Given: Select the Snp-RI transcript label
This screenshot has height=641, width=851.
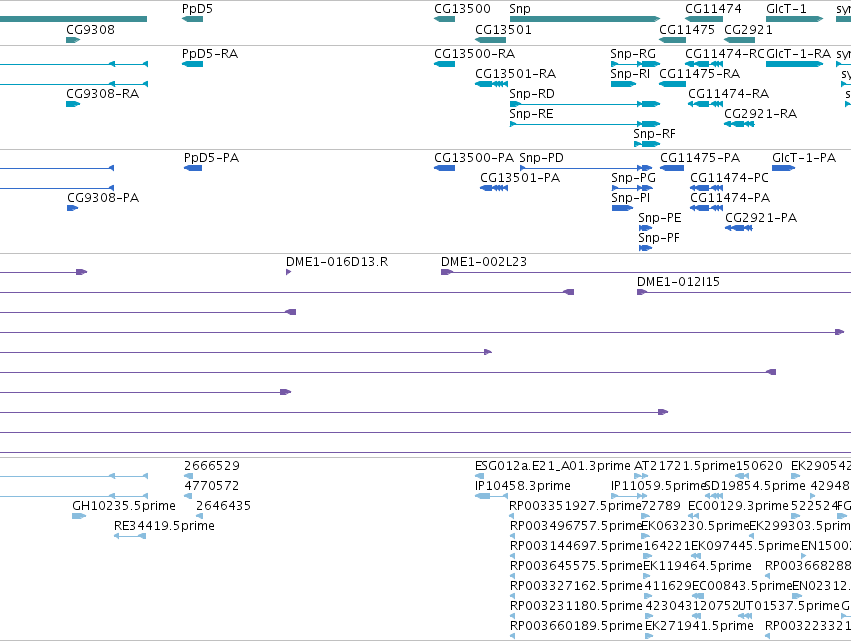Looking at the screenshot, I should tap(630, 73).
